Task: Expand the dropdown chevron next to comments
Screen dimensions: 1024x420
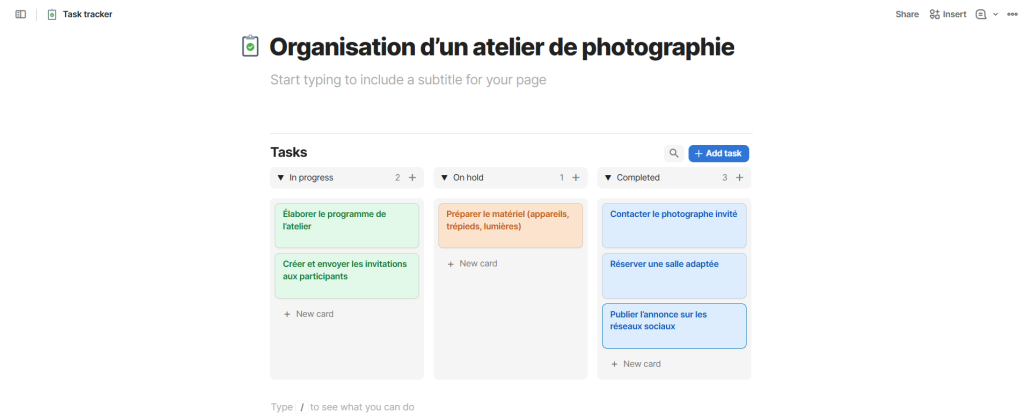Action: click(995, 14)
